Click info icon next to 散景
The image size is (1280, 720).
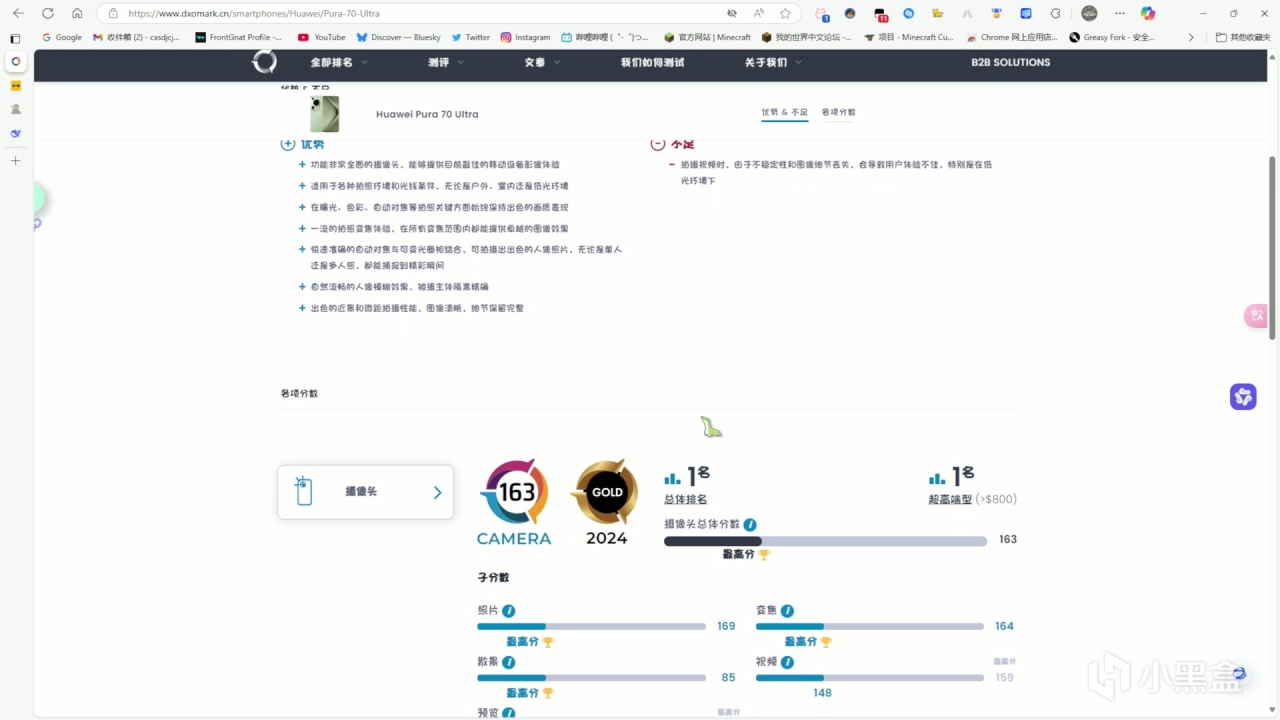coord(509,662)
